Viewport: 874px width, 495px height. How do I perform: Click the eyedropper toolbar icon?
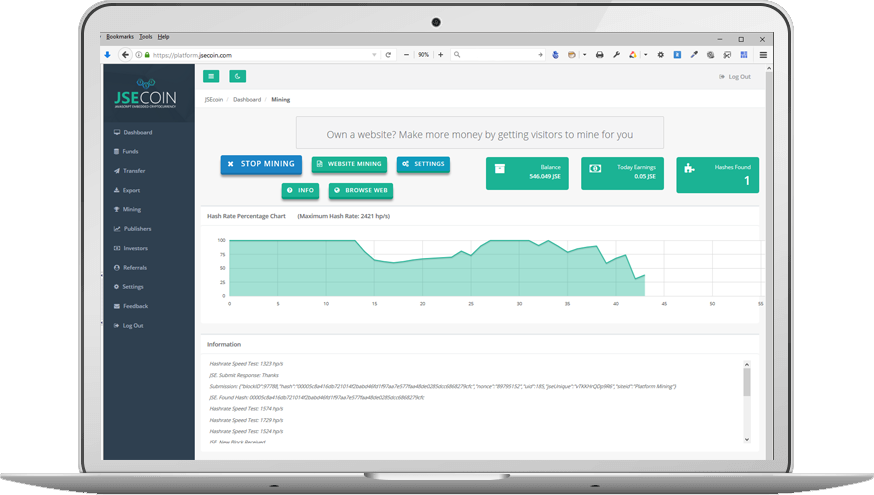694,55
